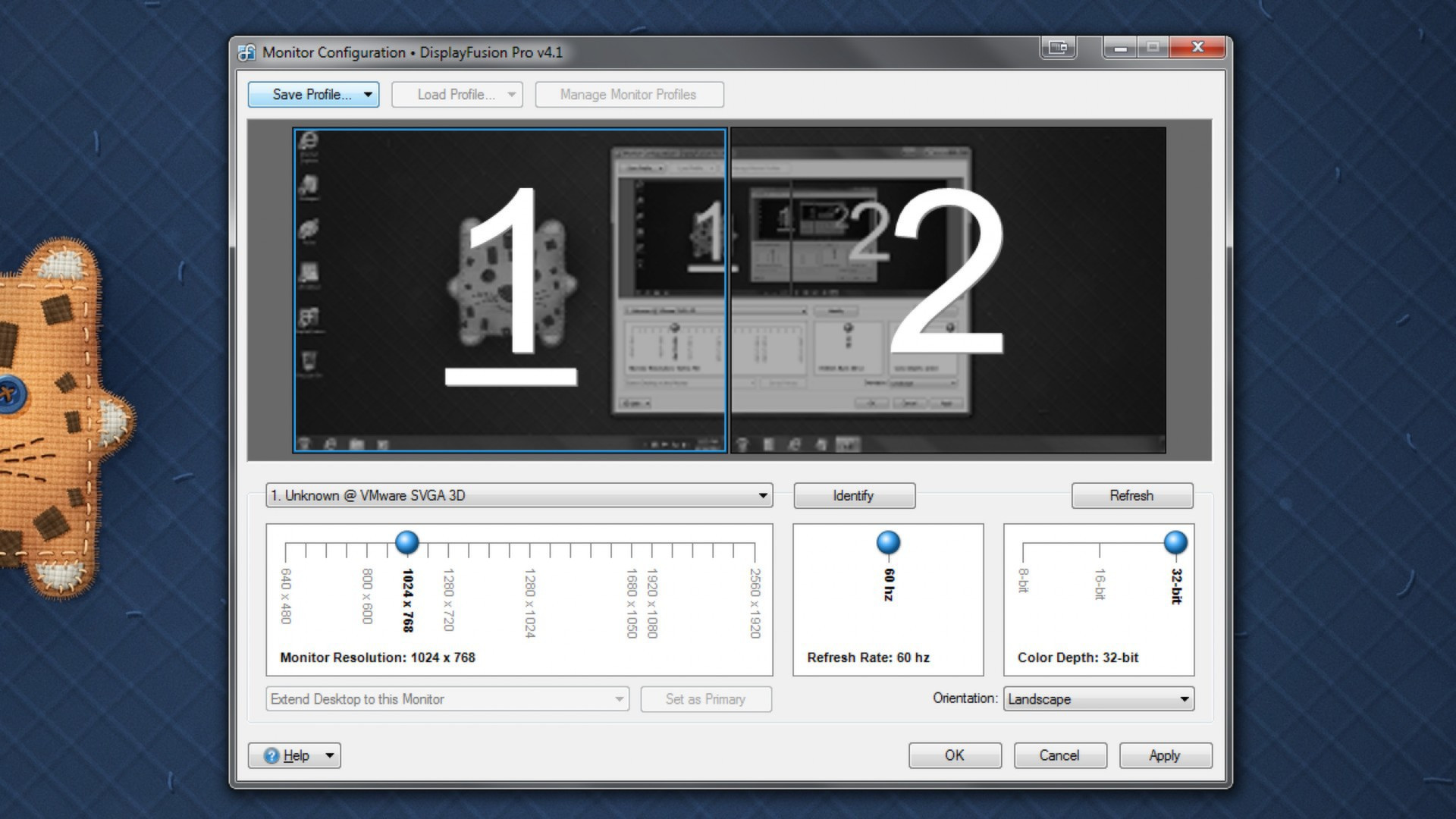Click the Identify button
1456x819 pixels.
coord(854,495)
